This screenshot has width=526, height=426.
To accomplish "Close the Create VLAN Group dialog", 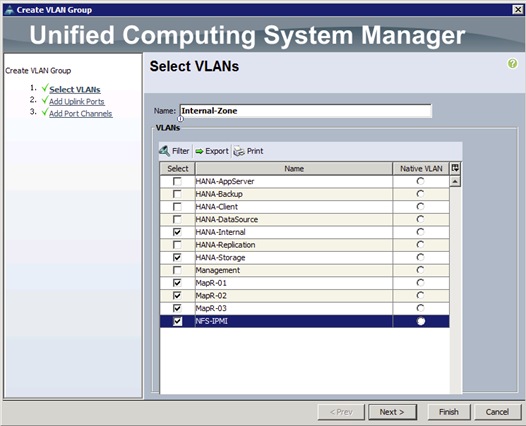I will 518,10.
